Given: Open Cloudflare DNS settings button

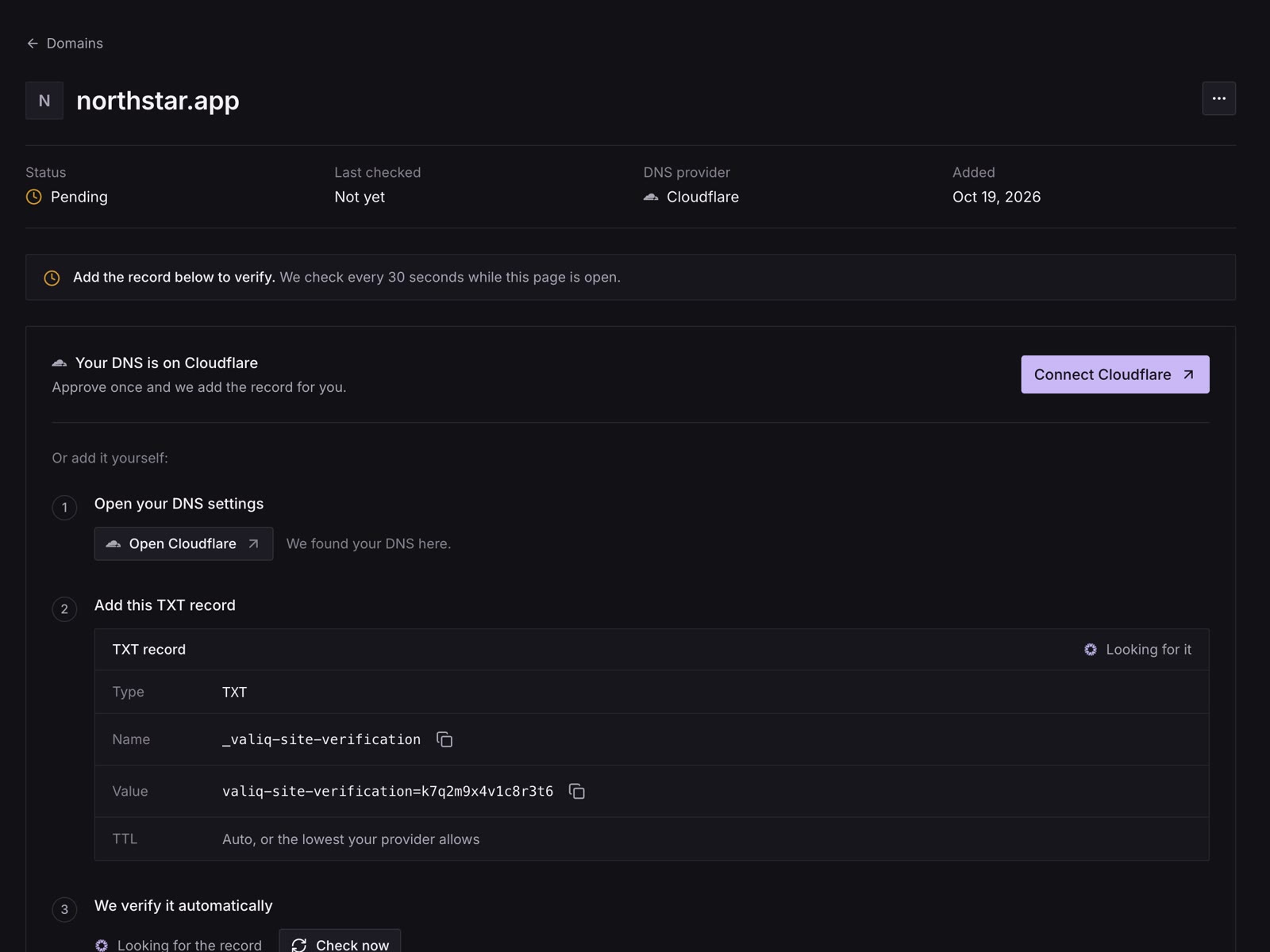Looking at the screenshot, I should [183, 543].
